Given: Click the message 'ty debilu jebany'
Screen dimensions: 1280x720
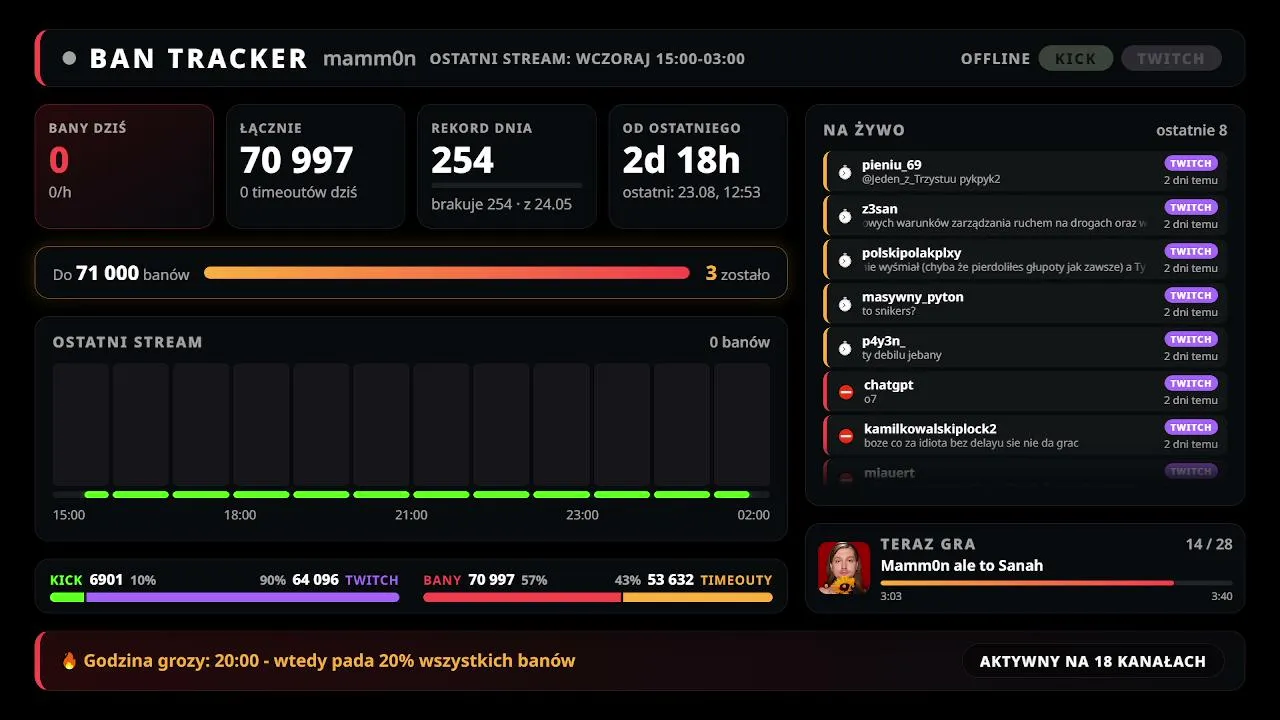Looking at the screenshot, I should click(x=902, y=355).
